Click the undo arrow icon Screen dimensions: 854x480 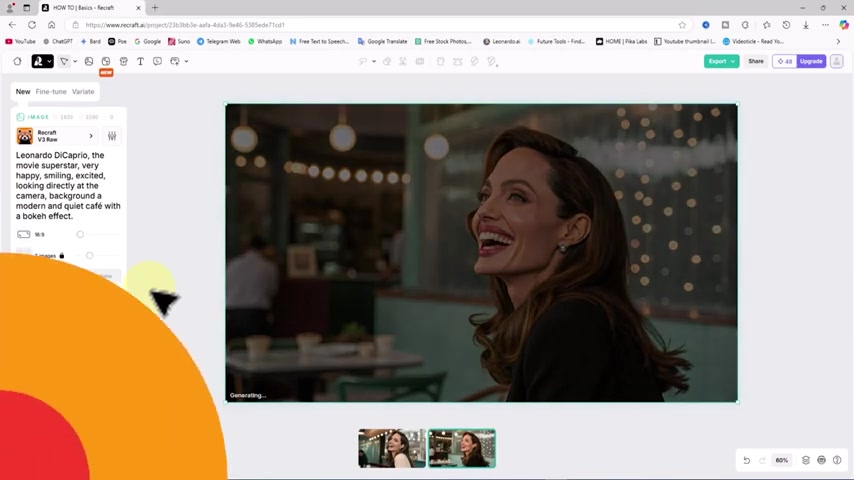tap(746, 460)
